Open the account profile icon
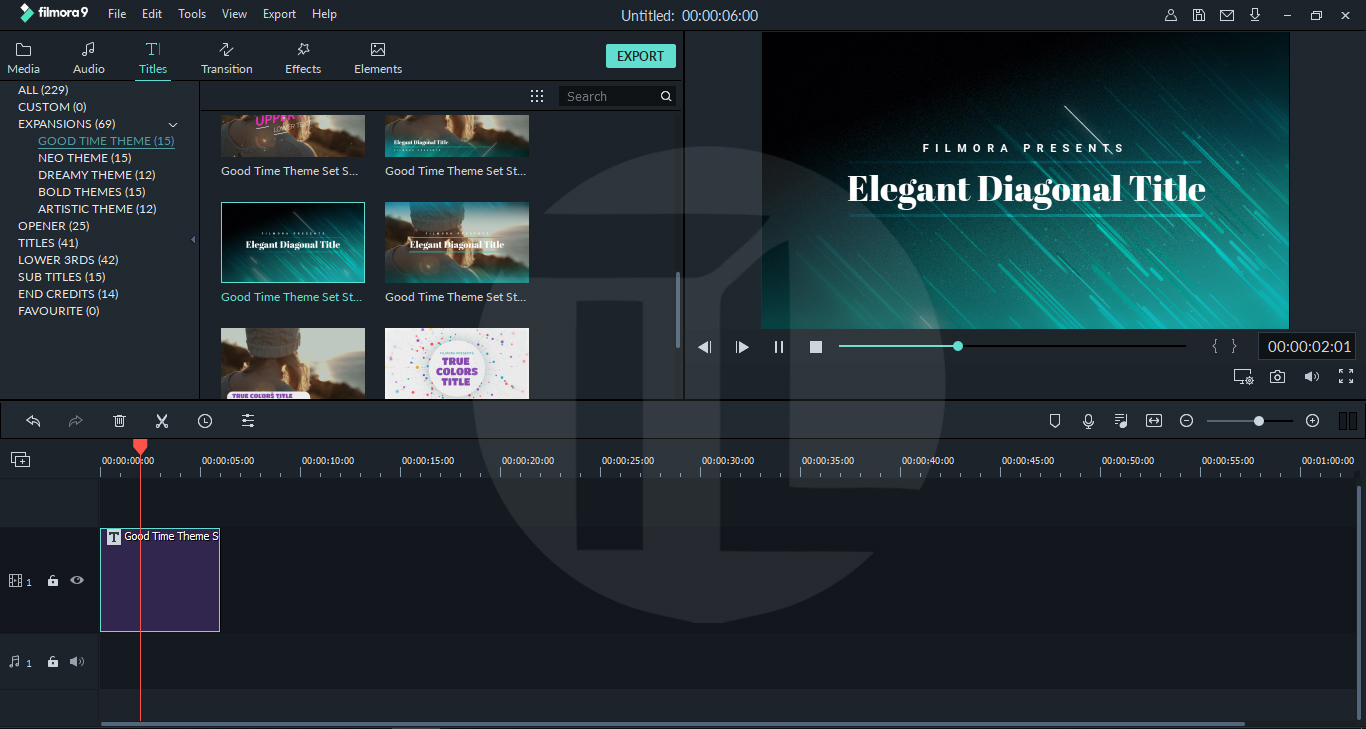 pos(1171,15)
